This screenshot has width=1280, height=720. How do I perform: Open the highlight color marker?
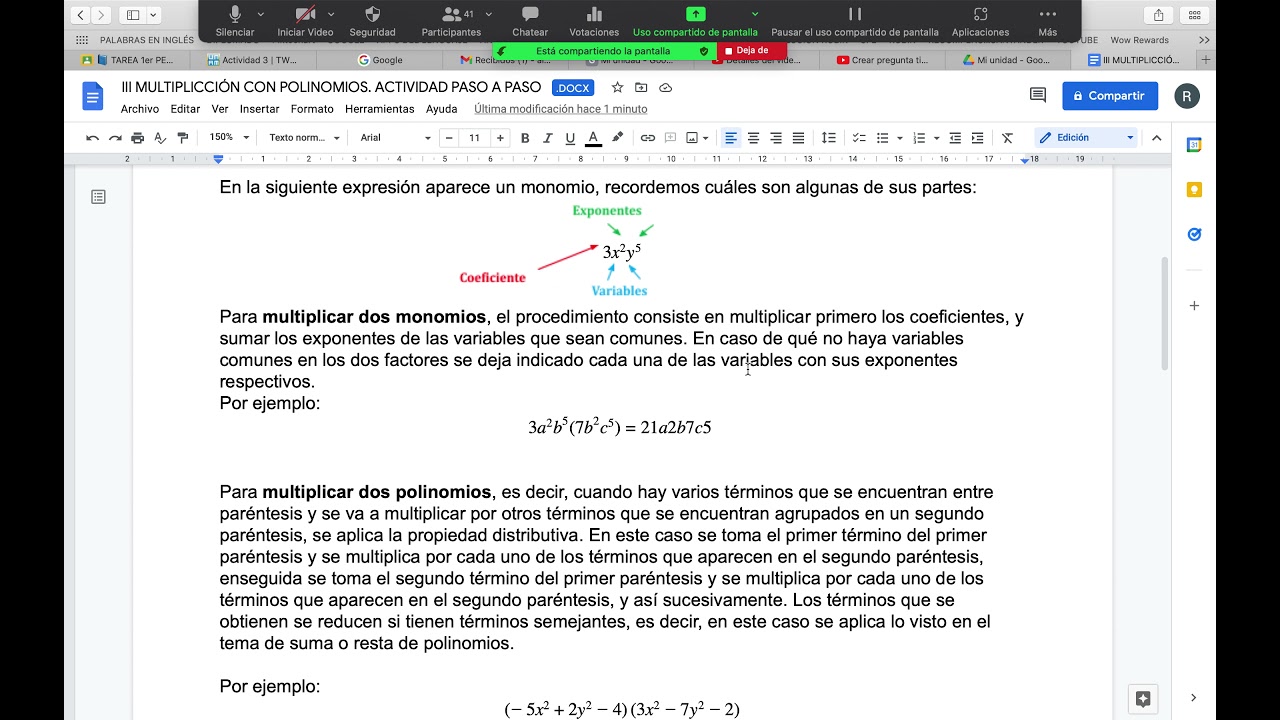pos(617,138)
